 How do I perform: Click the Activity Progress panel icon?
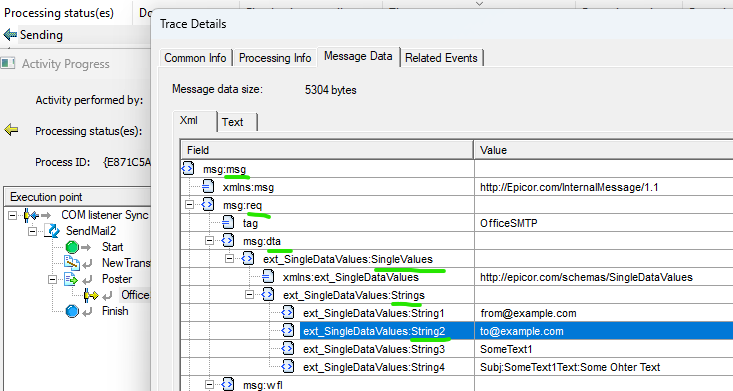7,63
